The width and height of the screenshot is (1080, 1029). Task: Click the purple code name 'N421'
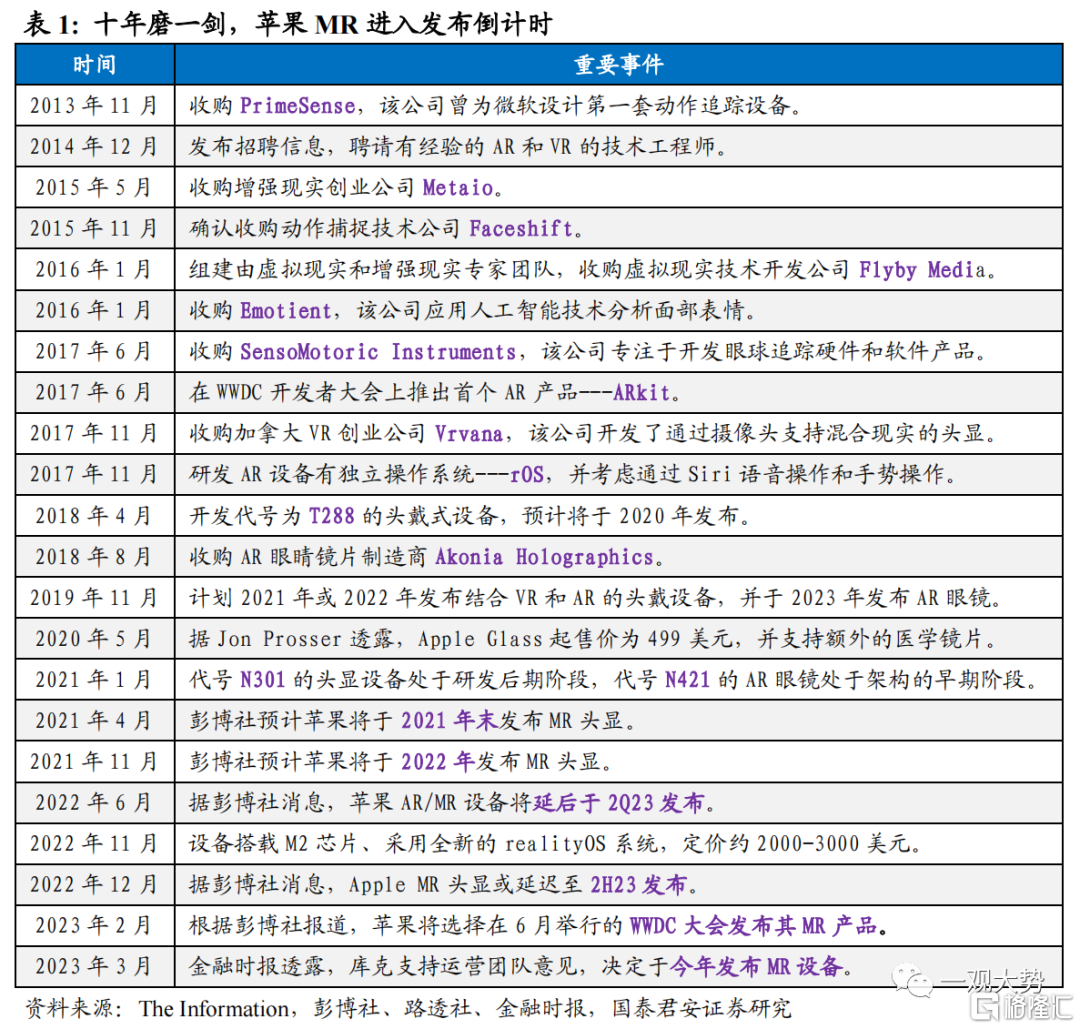click(x=687, y=680)
